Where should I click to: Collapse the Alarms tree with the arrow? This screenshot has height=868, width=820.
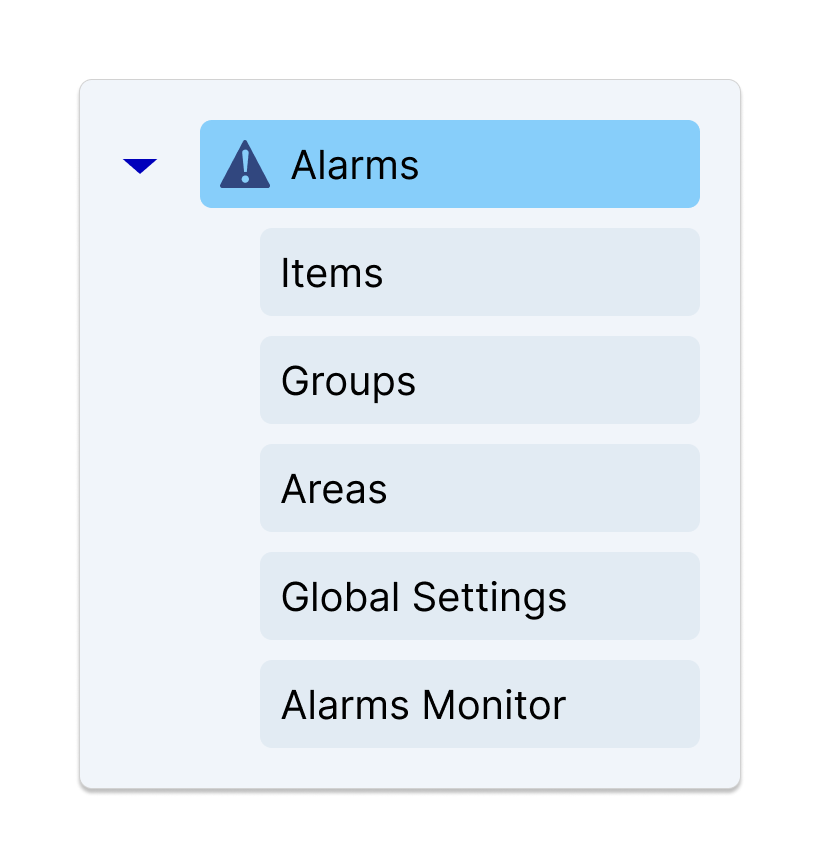click(140, 166)
